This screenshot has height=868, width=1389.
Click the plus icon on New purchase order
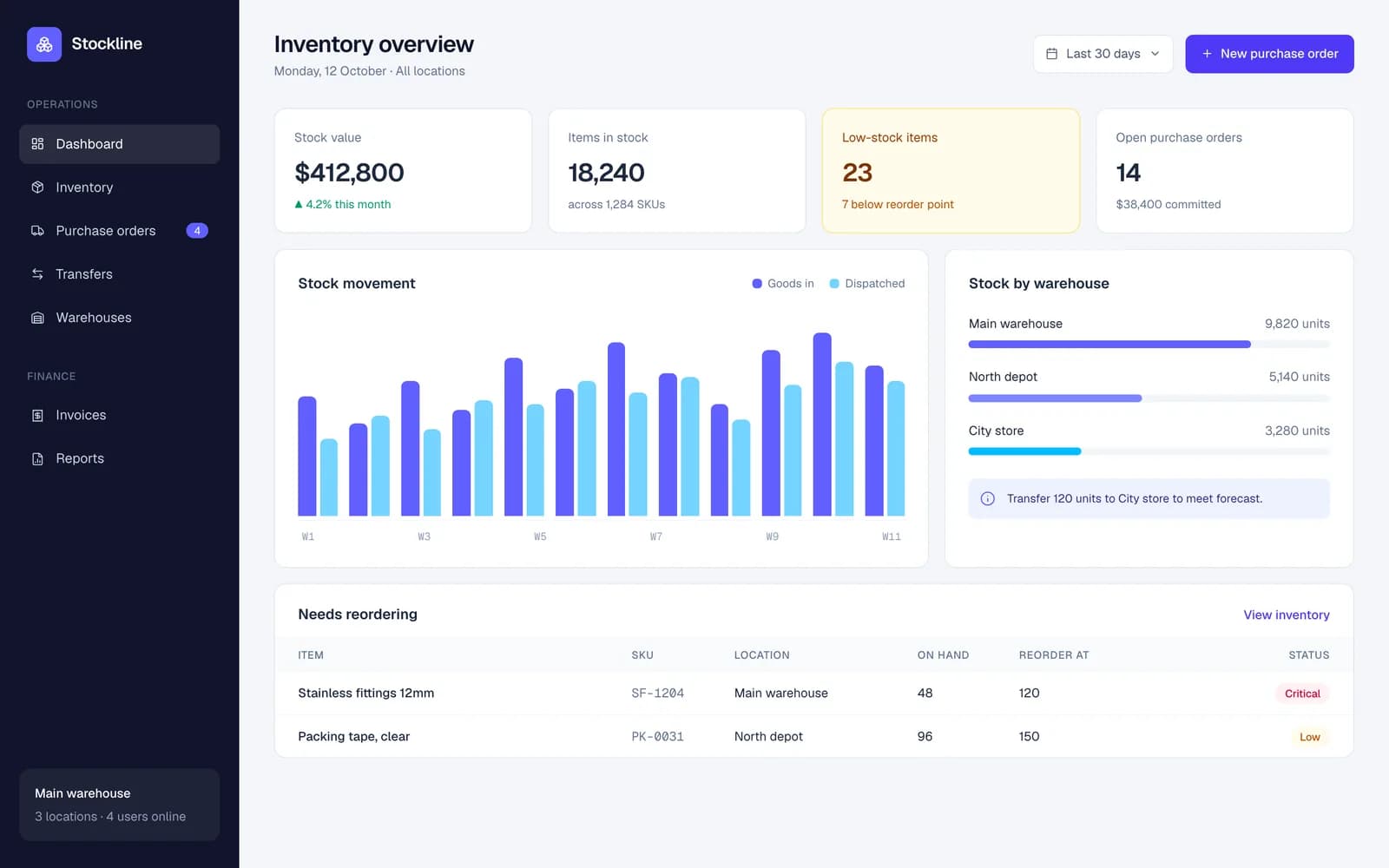(1207, 54)
